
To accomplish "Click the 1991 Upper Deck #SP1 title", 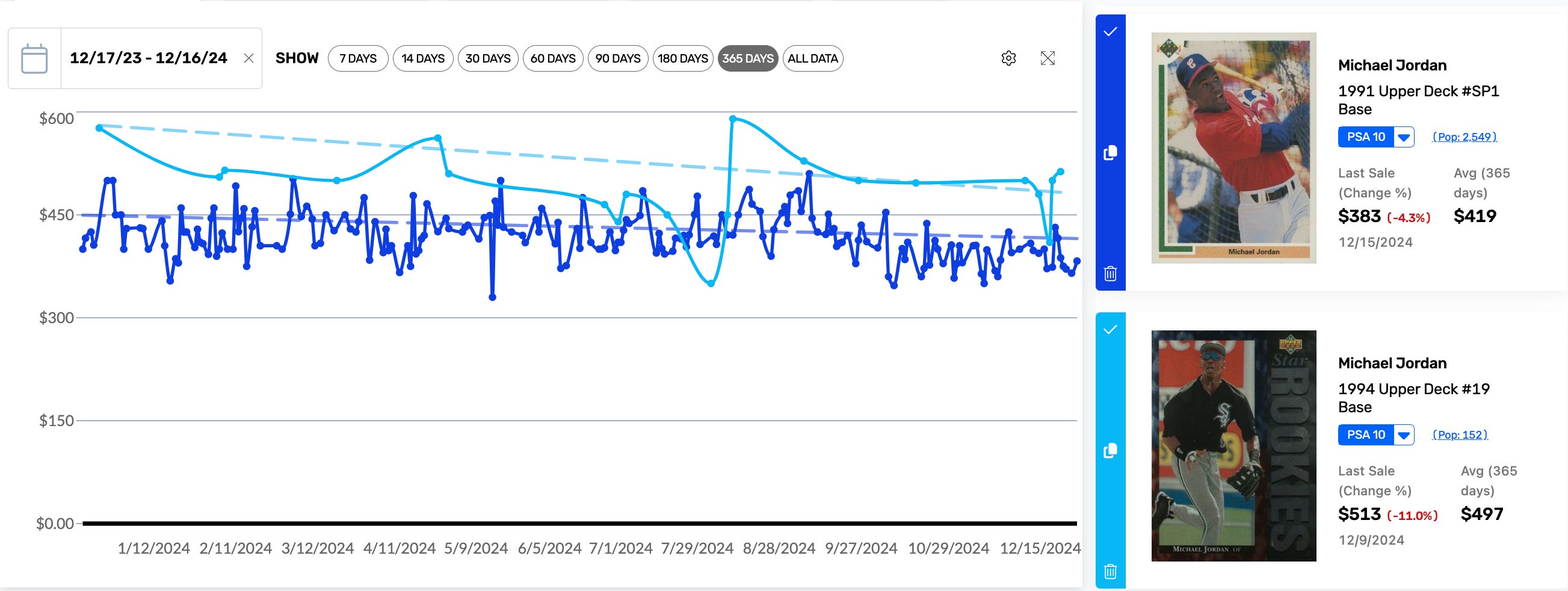I will click(1418, 100).
